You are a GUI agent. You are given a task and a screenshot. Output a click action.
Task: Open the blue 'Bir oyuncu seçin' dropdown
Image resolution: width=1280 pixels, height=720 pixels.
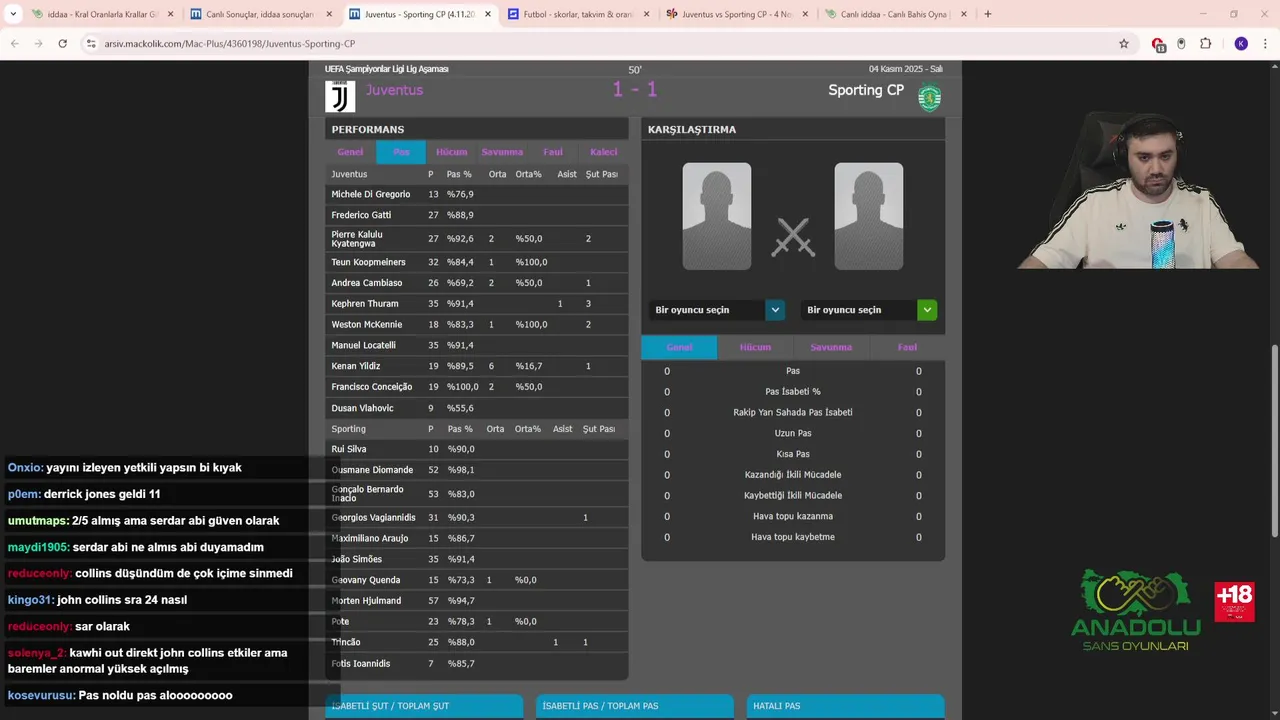(x=717, y=310)
